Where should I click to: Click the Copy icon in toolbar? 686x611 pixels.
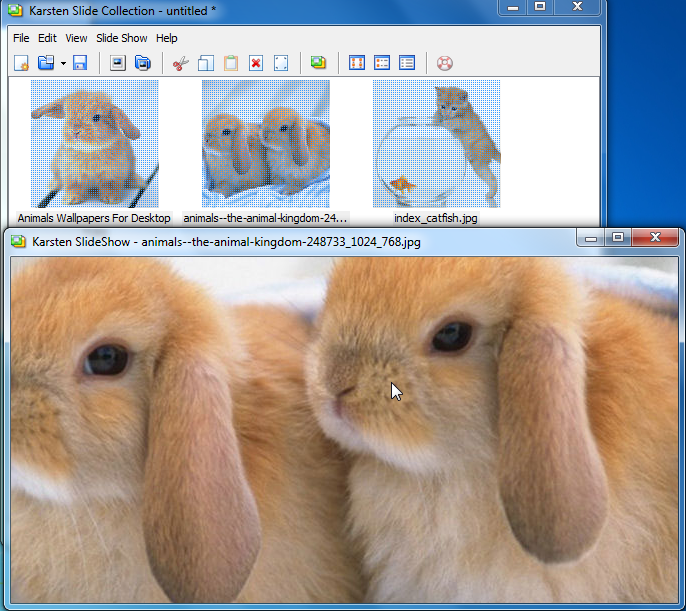pos(205,63)
